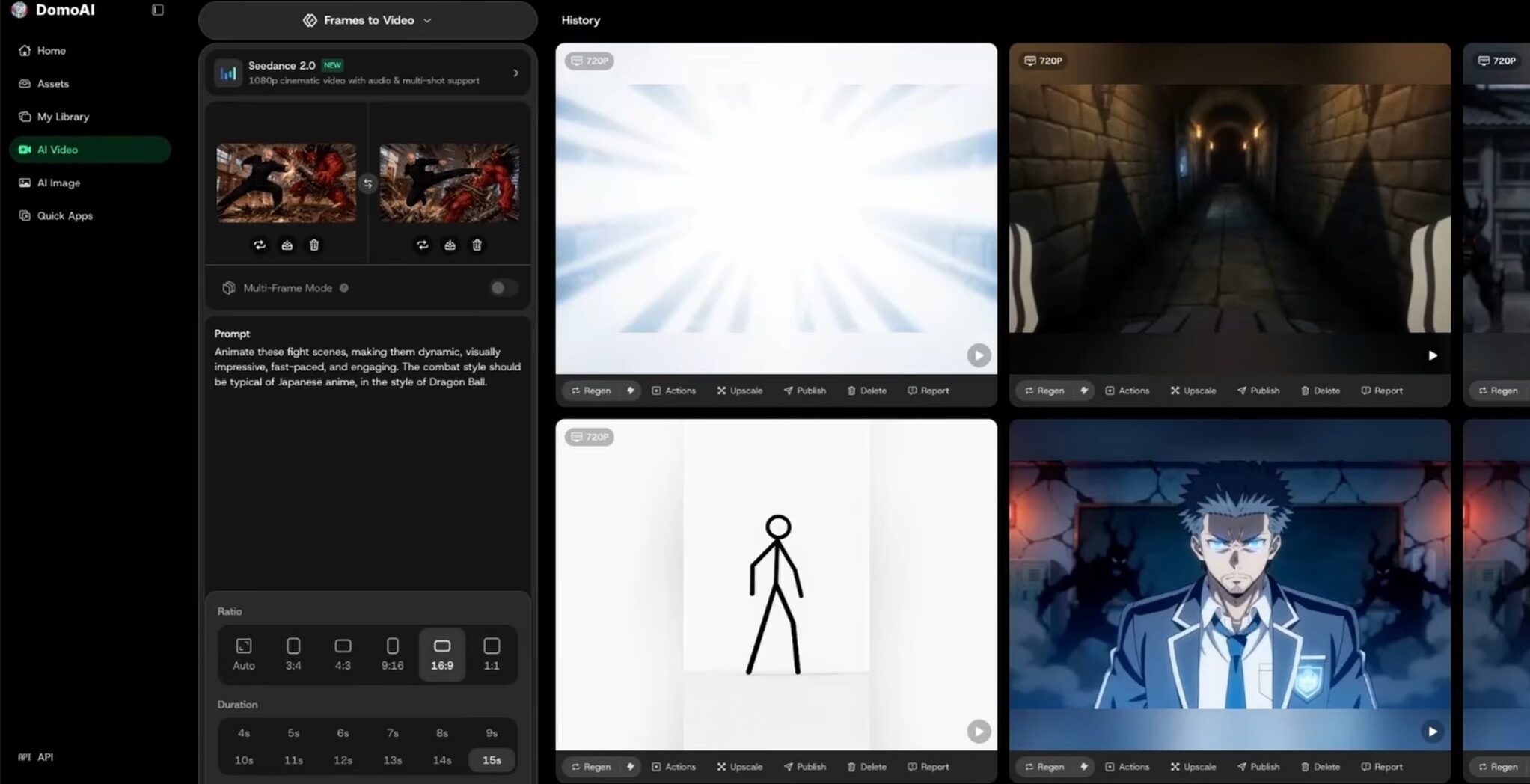Image resolution: width=1530 pixels, height=784 pixels.
Task: Open Actions for the light burst video
Action: [673, 391]
